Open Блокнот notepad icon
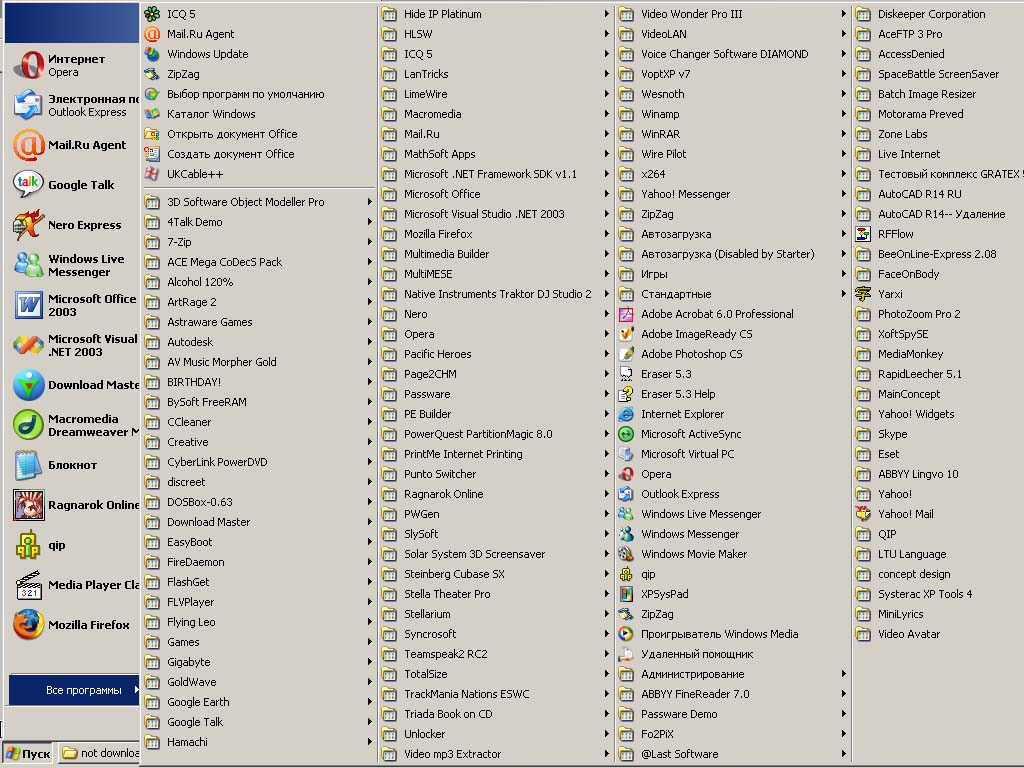 point(29,465)
